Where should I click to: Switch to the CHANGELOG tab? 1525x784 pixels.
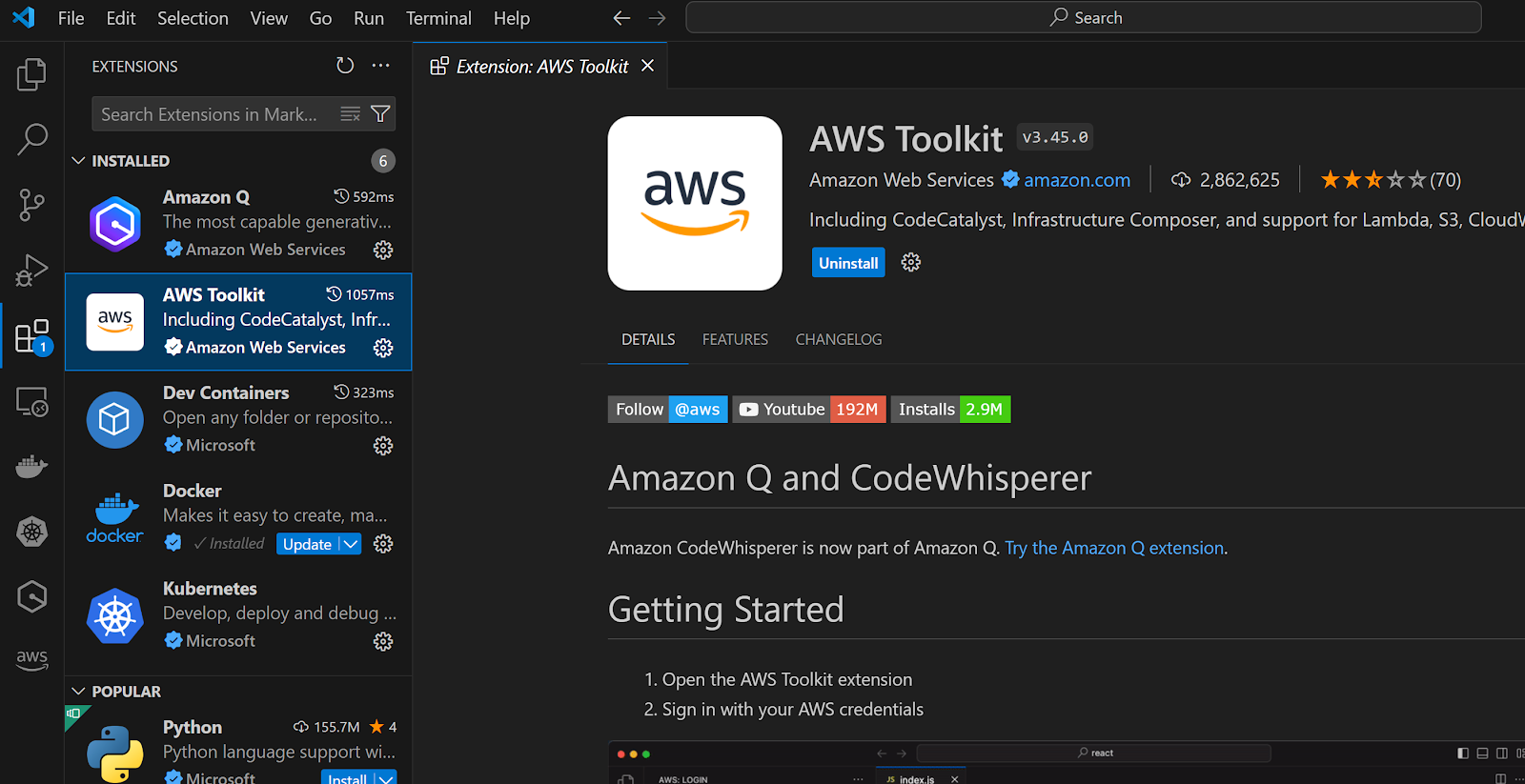[x=839, y=339]
